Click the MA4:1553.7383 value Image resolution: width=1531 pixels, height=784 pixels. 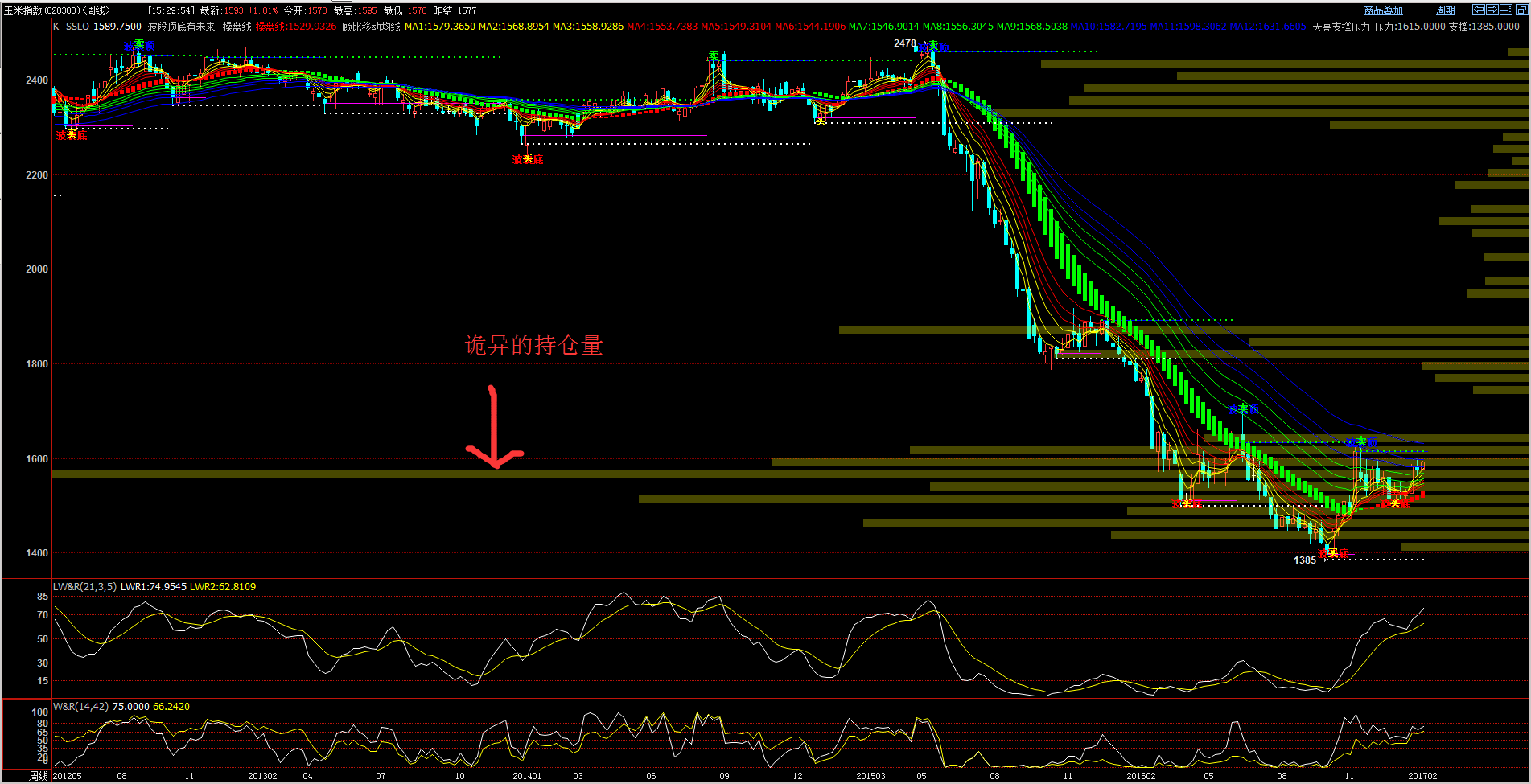pos(661,27)
